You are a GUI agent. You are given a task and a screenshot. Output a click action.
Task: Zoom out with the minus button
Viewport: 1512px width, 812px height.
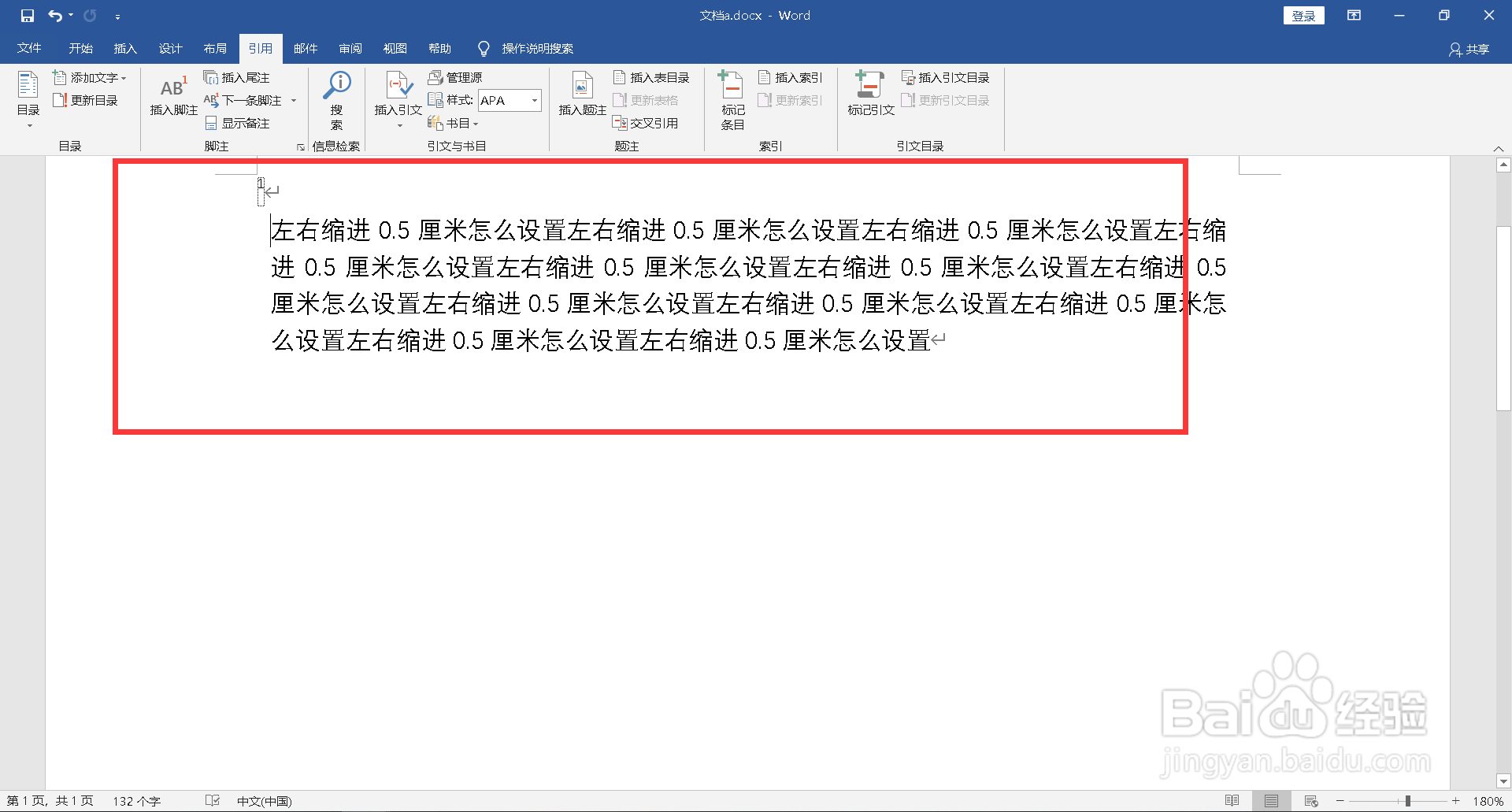point(1340,801)
